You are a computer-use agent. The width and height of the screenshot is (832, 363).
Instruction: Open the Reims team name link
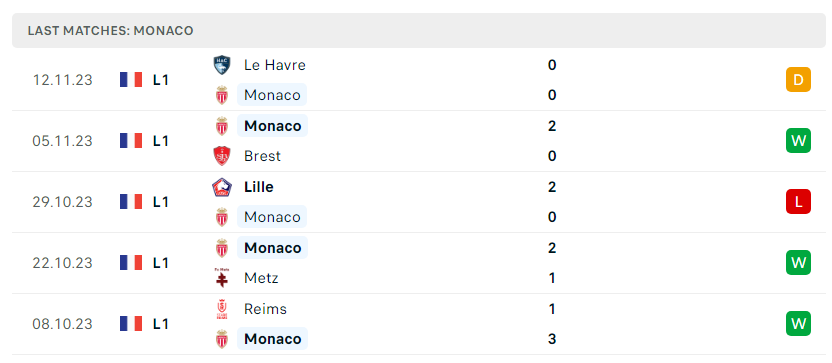coord(265,309)
